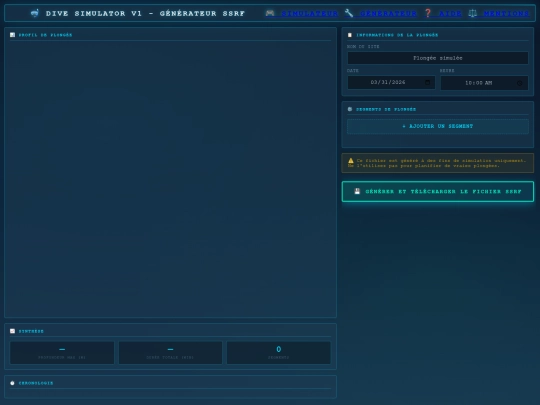The width and height of the screenshot is (540, 405).
Task: Open the Aide help link
Action: click(450, 13)
